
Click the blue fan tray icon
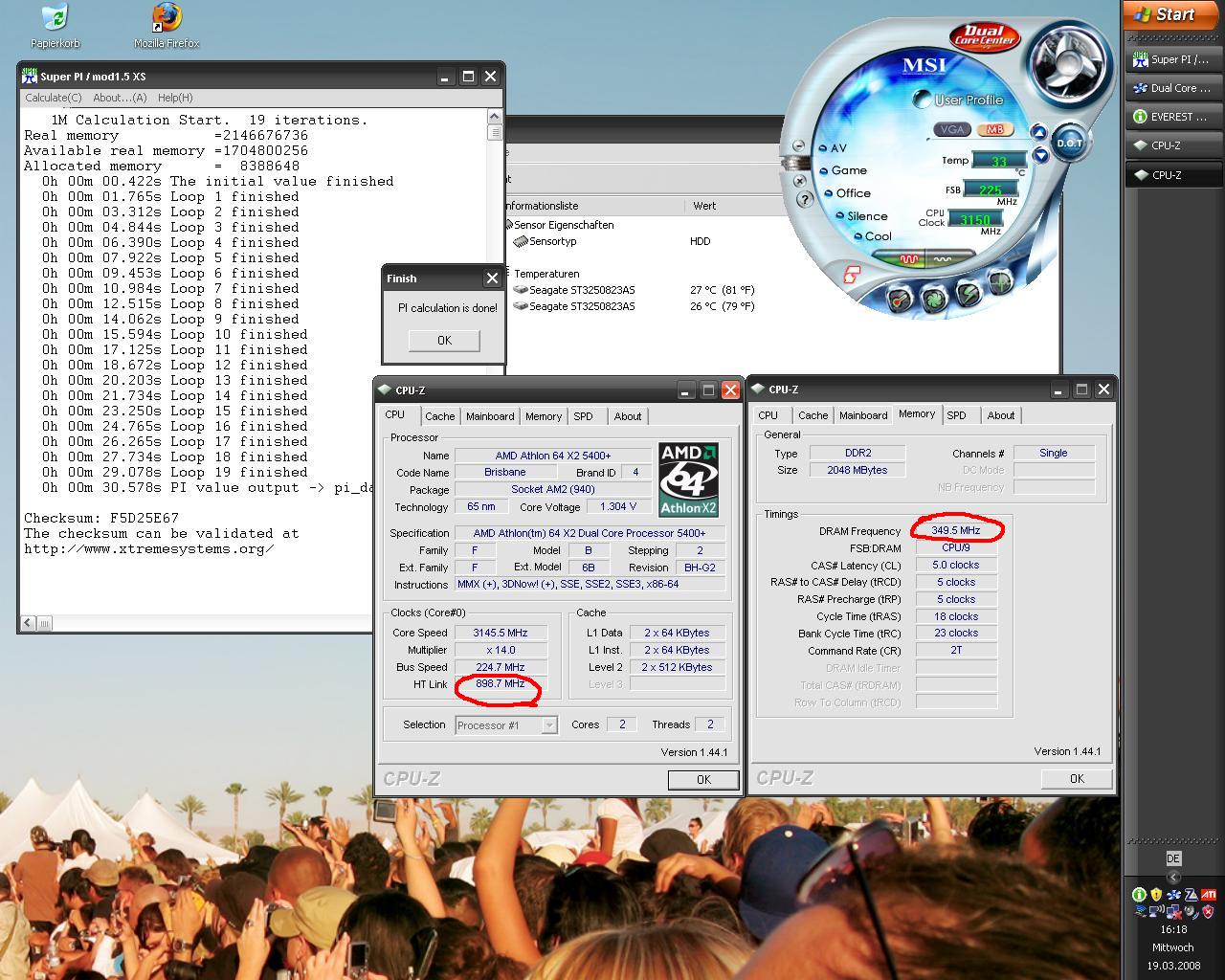(x=1173, y=895)
